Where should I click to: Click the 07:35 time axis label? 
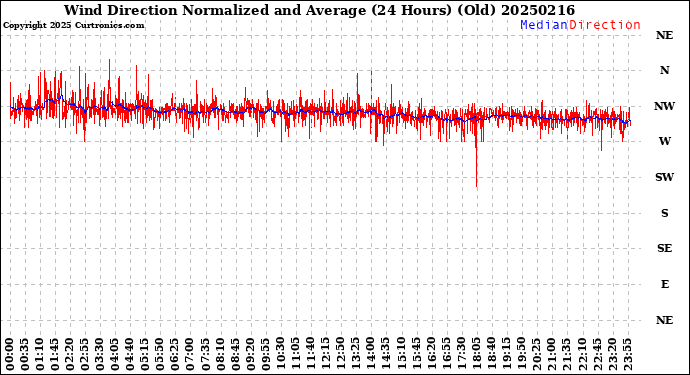(206, 354)
